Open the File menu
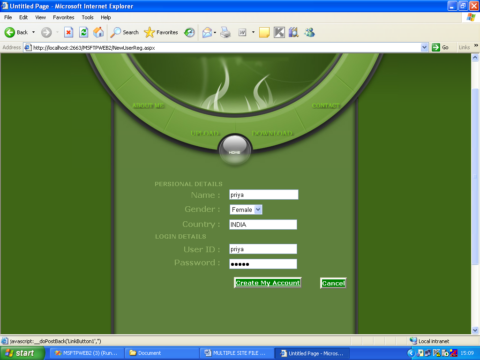Image resolution: width=480 pixels, height=360 pixels. pyautogui.click(x=8, y=17)
